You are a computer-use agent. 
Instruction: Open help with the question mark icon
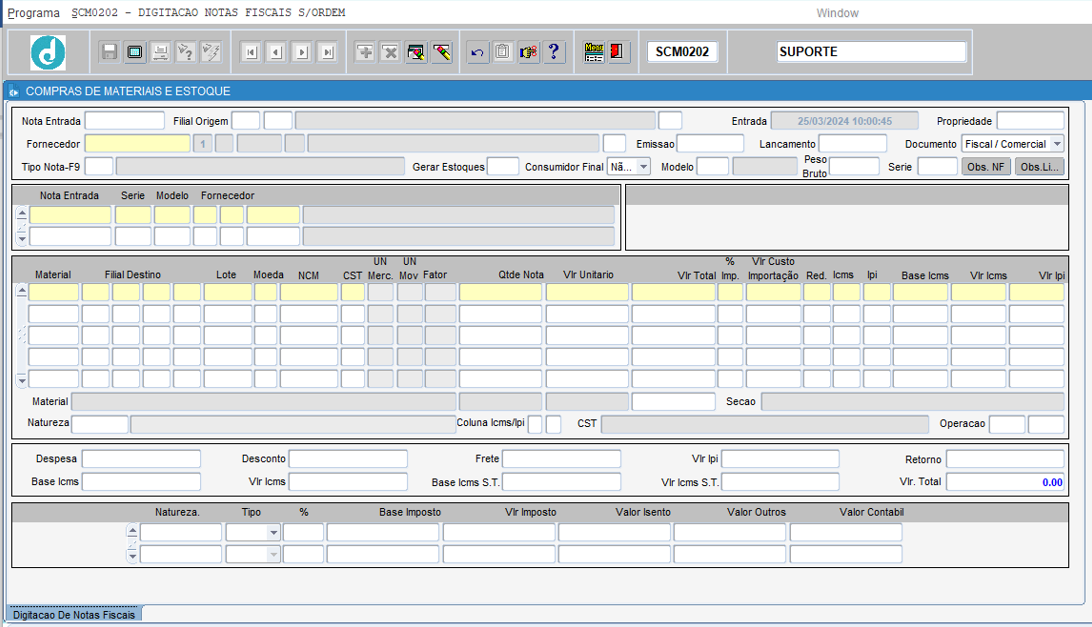[x=554, y=52]
